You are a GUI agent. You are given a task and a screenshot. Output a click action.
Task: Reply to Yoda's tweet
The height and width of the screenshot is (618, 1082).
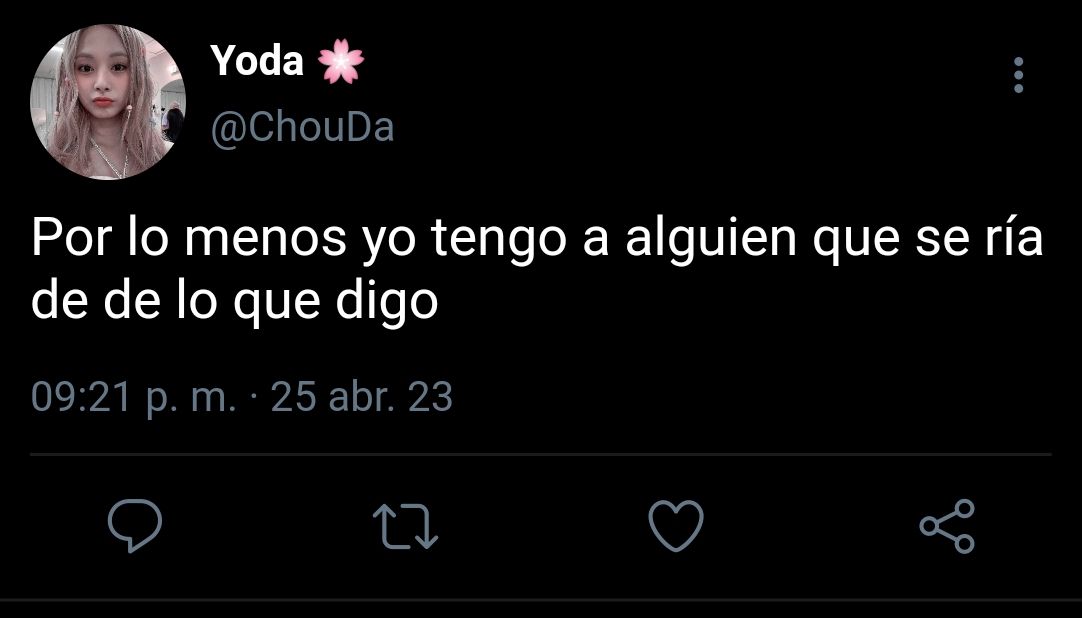[135, 526]
